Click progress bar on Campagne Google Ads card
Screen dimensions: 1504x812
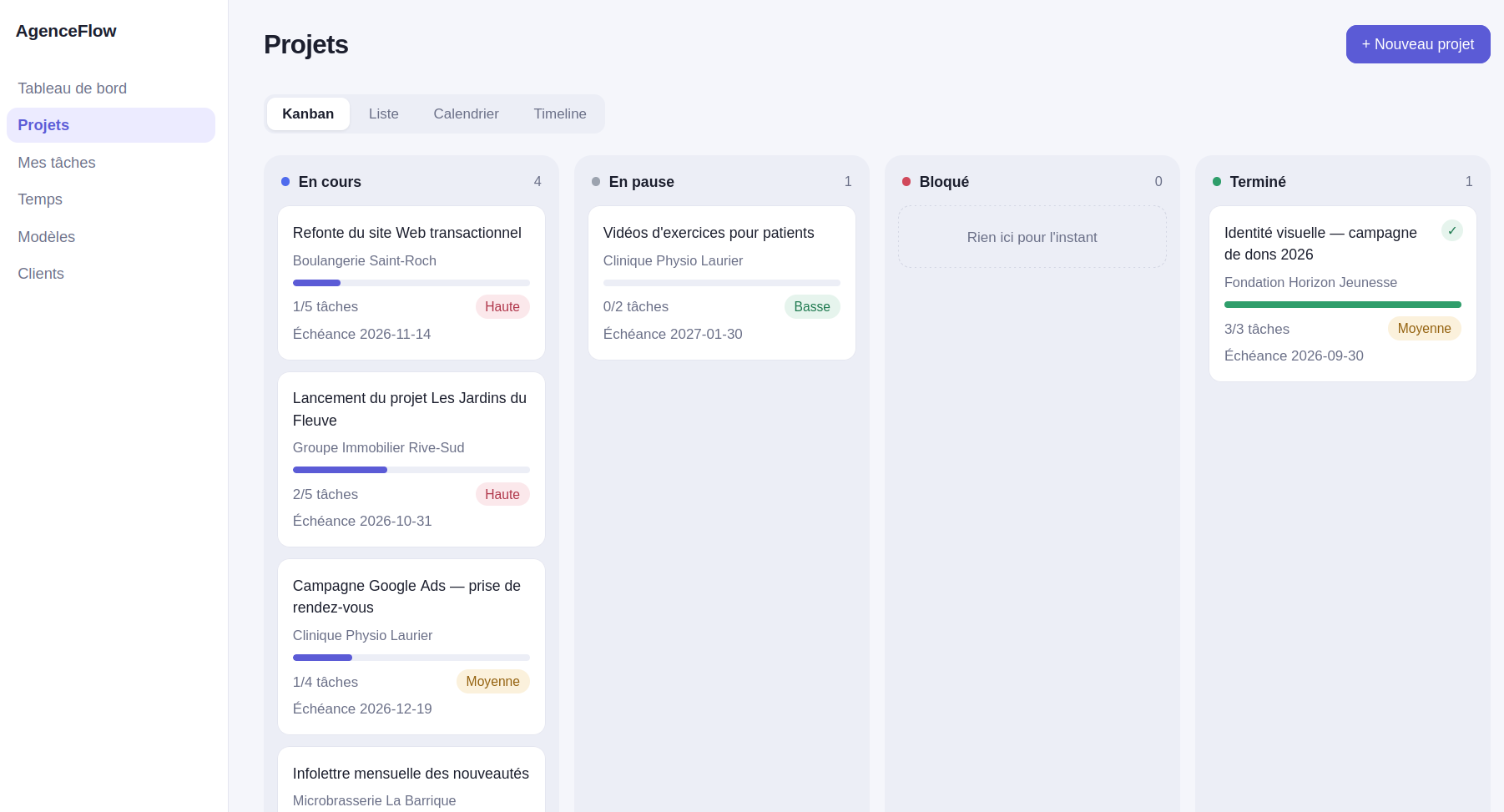point(411,658)
